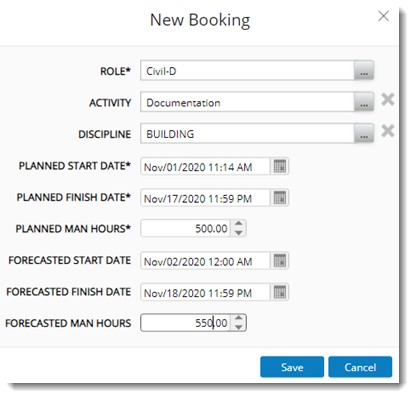The image size is (414, 398).
Task: Increase Planned Man Hours with up arrow
Action: click(x=238, y=224)
